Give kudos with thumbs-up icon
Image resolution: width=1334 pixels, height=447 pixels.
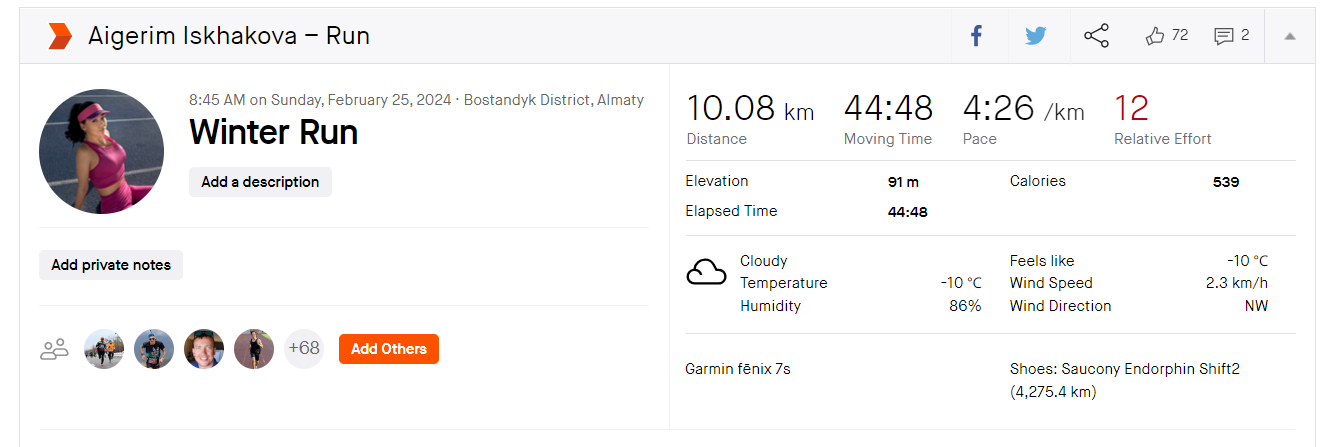(1156, 36)
